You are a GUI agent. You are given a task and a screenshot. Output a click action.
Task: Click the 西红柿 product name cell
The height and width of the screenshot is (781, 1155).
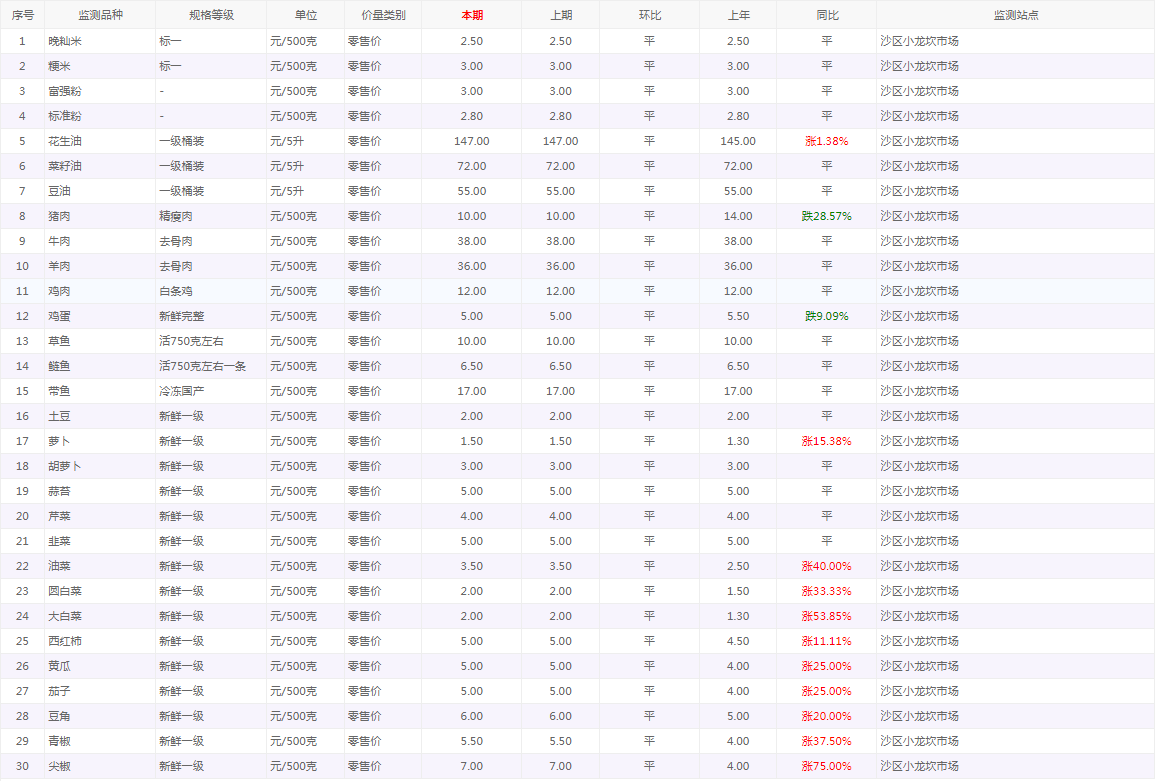(65, 641)
